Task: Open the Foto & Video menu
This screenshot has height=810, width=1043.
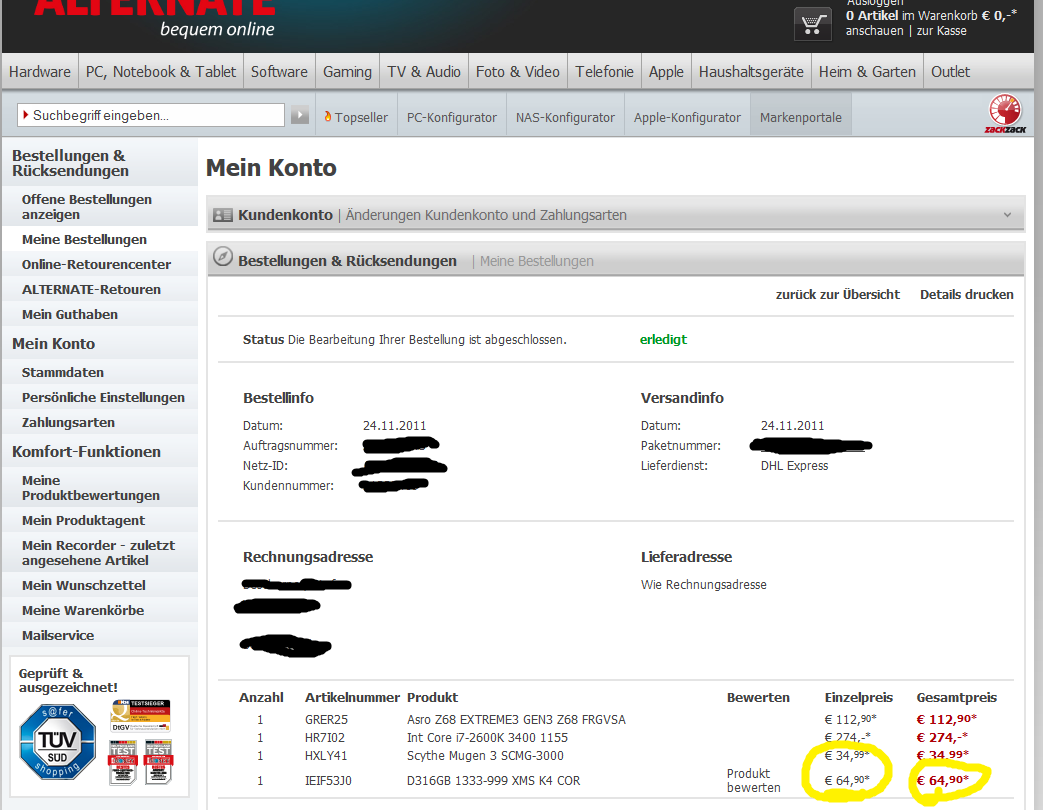Action: (518, 72)
